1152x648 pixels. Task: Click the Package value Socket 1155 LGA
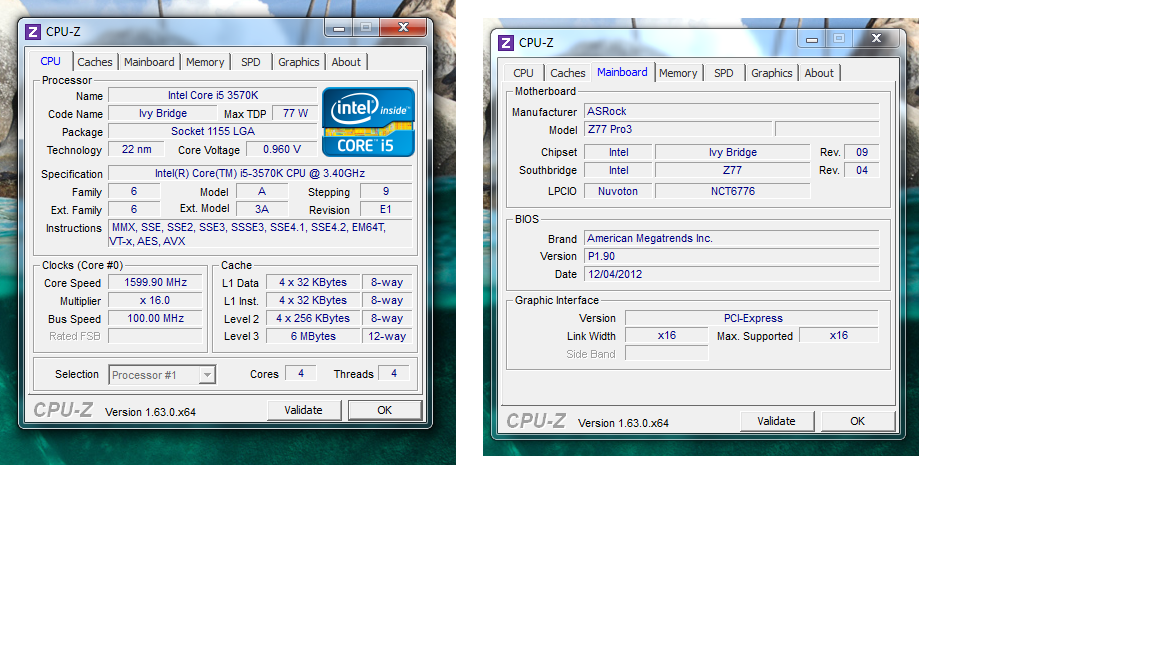click(212, 132)
